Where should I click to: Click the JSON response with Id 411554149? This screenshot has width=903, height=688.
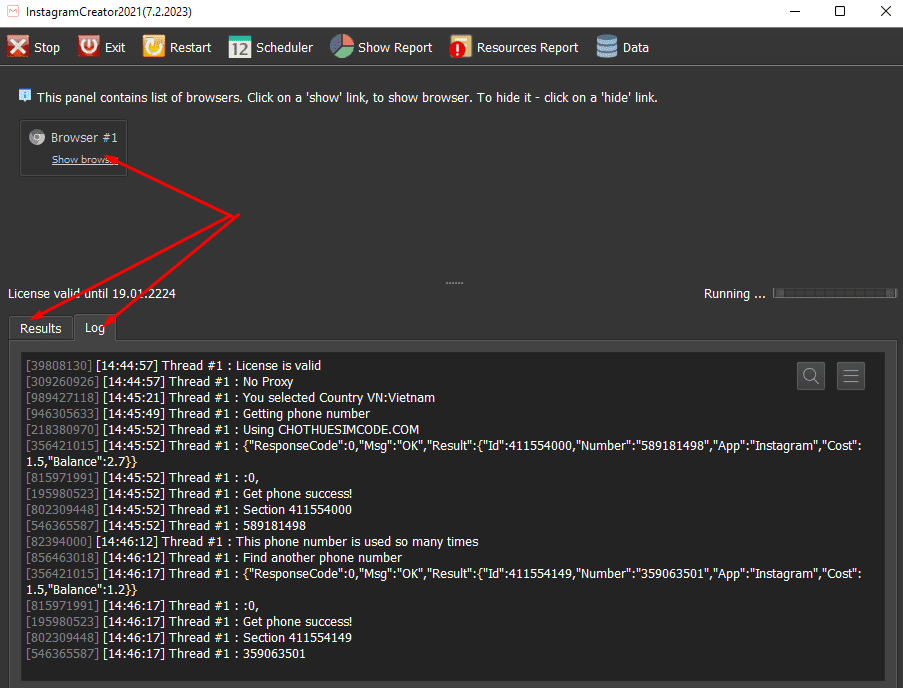click(x=443, y=581)
